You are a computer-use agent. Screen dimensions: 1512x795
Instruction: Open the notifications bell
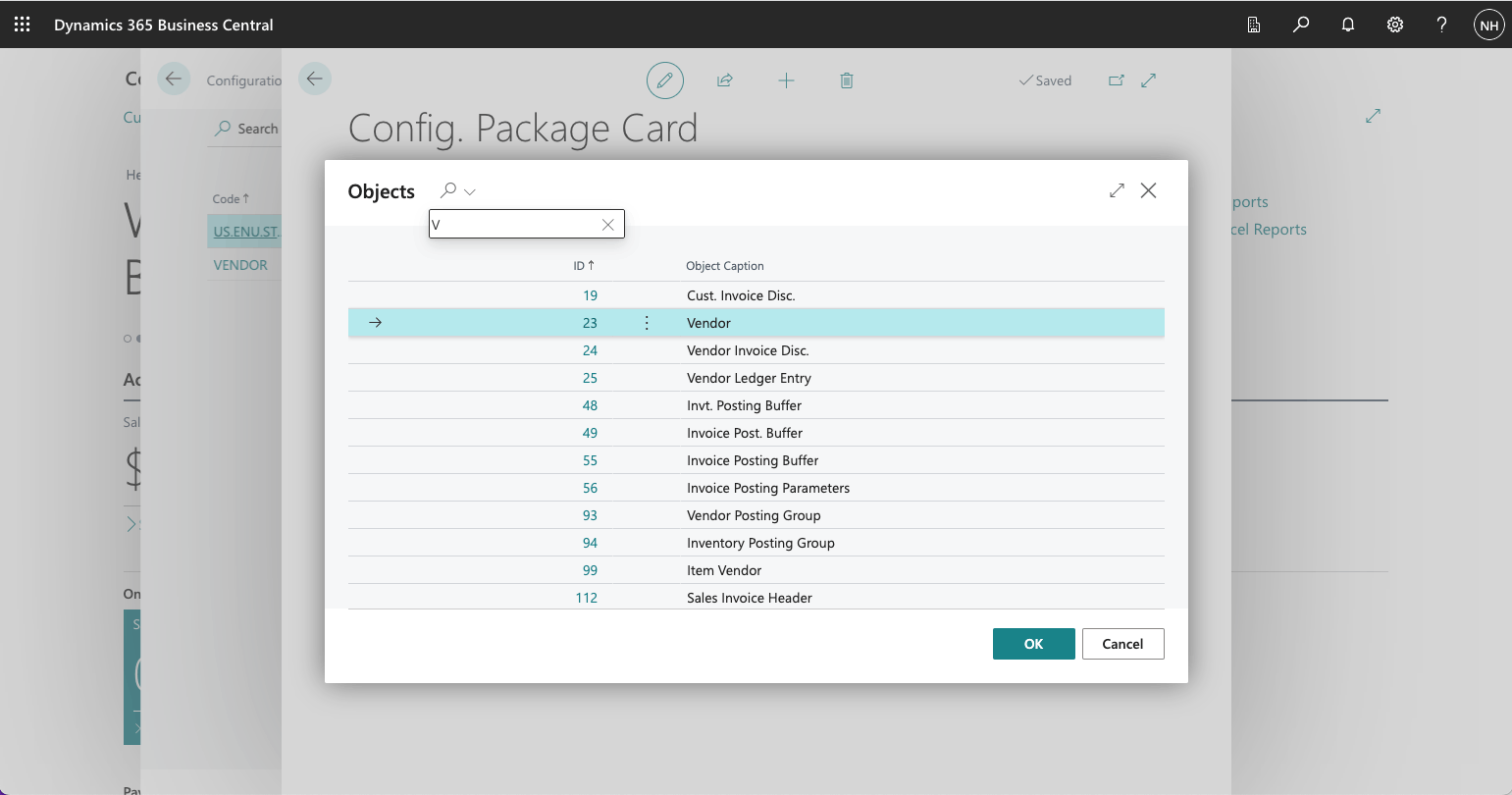[x=1348, y=25]
